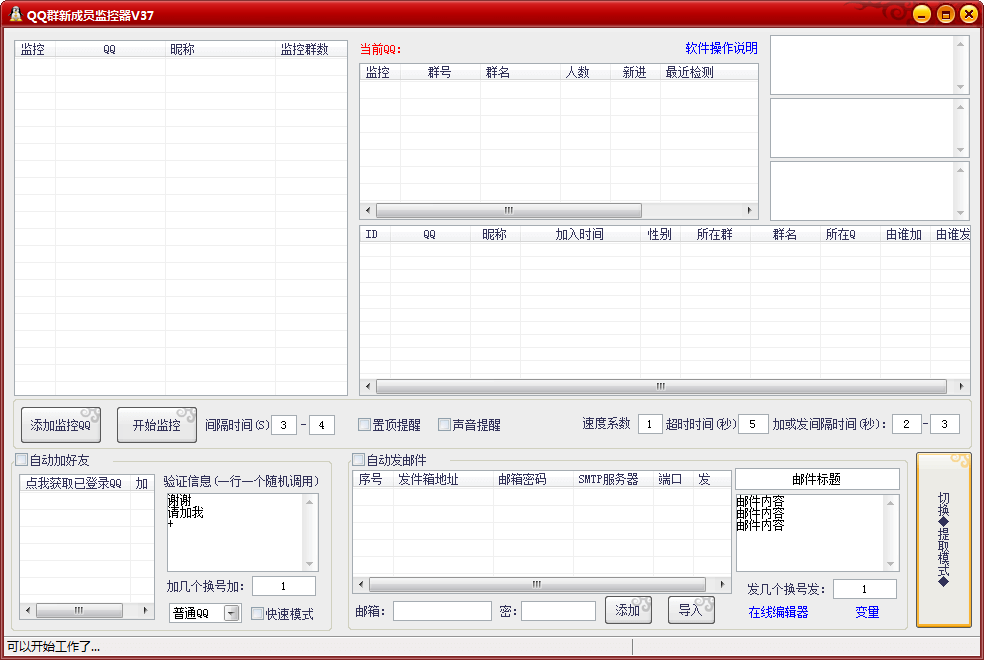Click down arrow of top-right text box
Viewport: 984px width, 660px height.
[x=960, y=87]
